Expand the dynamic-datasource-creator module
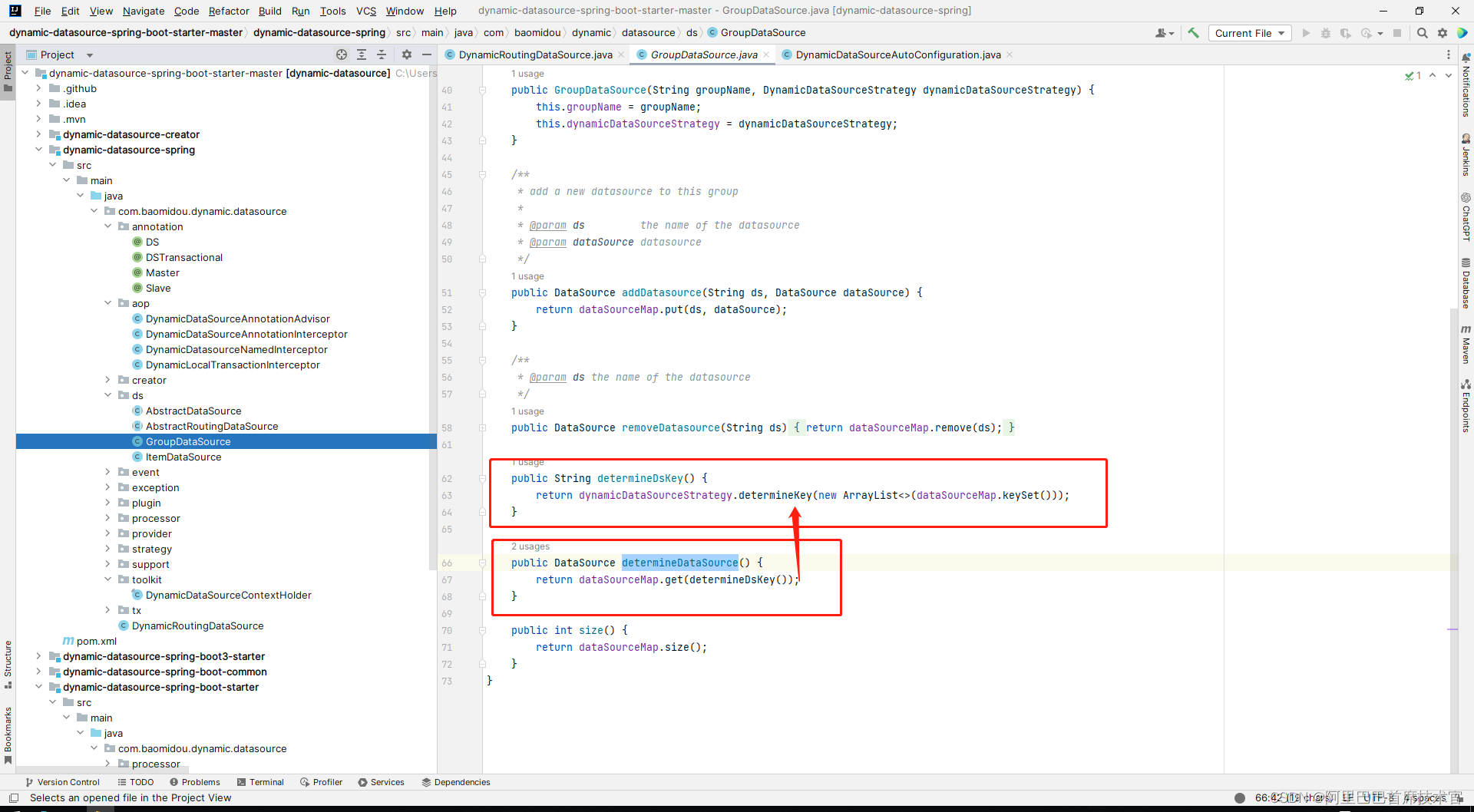1474x812 pixels. (38, 134)
